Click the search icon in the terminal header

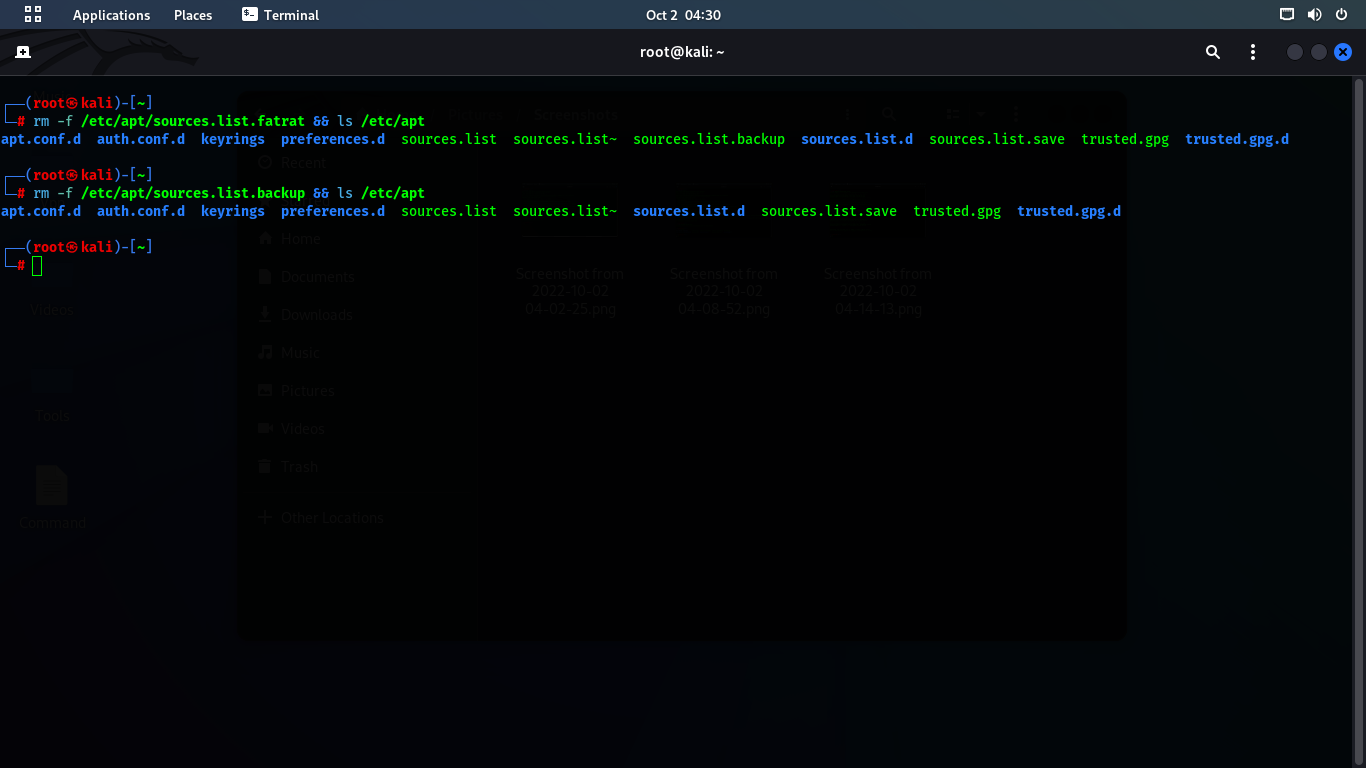[1212, 51]
